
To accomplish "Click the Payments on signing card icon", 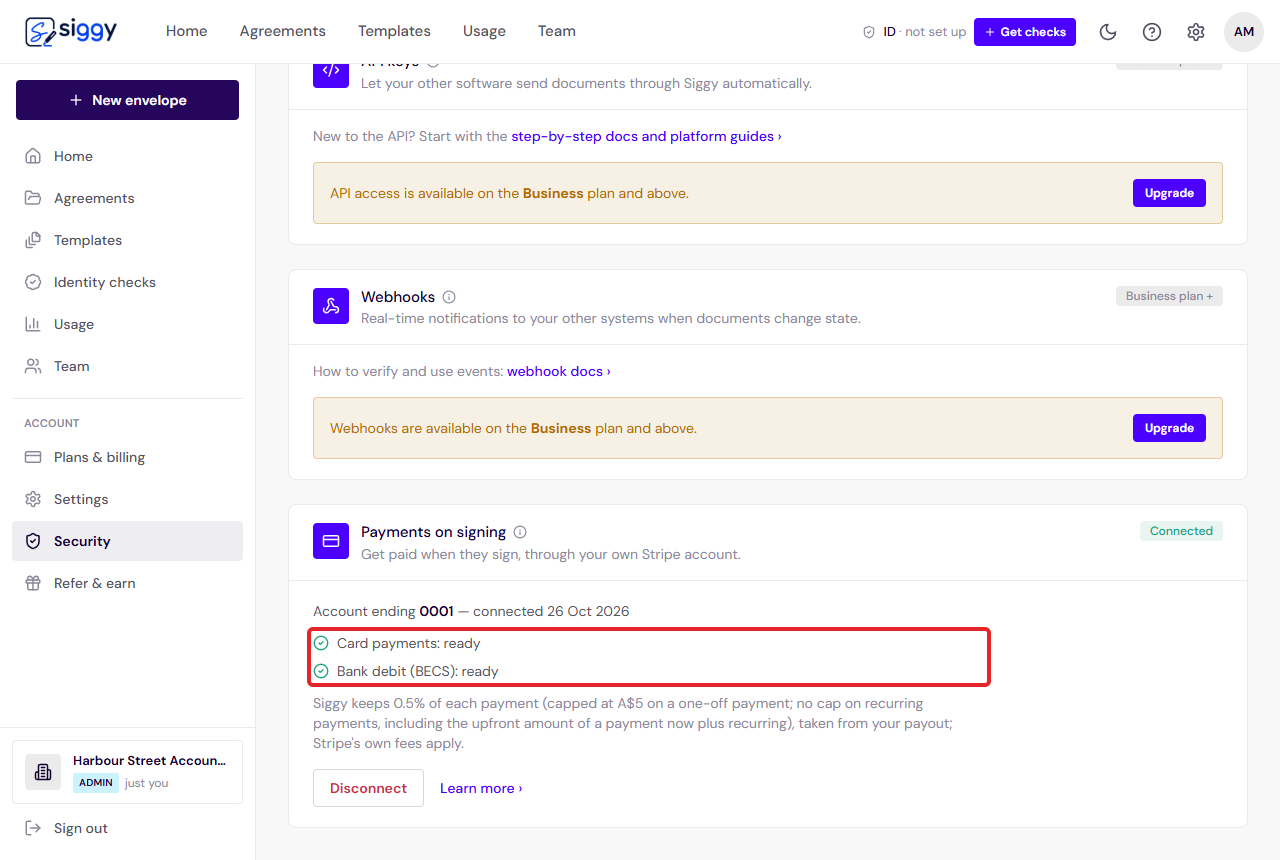I will [331, 541].
